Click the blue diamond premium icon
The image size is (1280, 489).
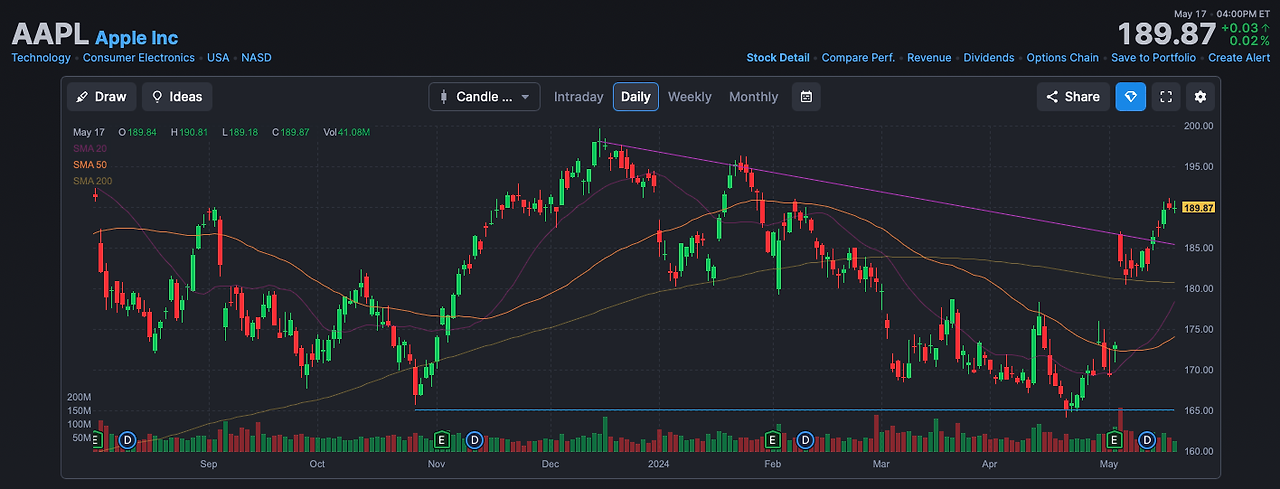[1131, 97]
